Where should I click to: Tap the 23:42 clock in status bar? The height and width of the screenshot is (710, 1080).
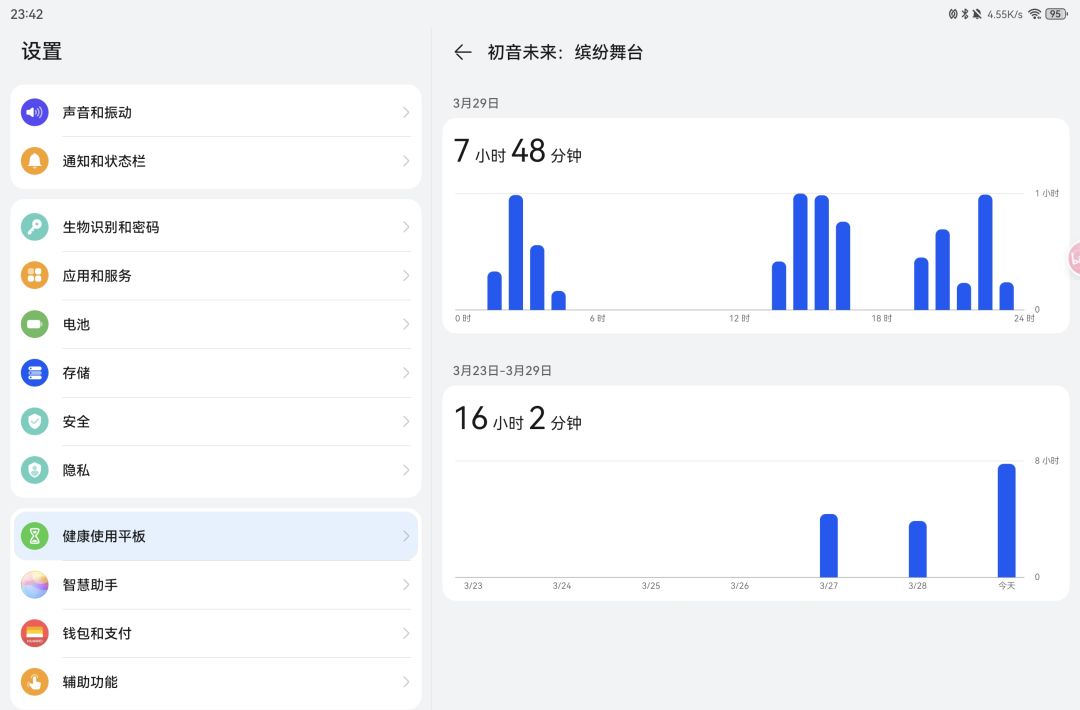pyautogui.click(x=27, y=14)
